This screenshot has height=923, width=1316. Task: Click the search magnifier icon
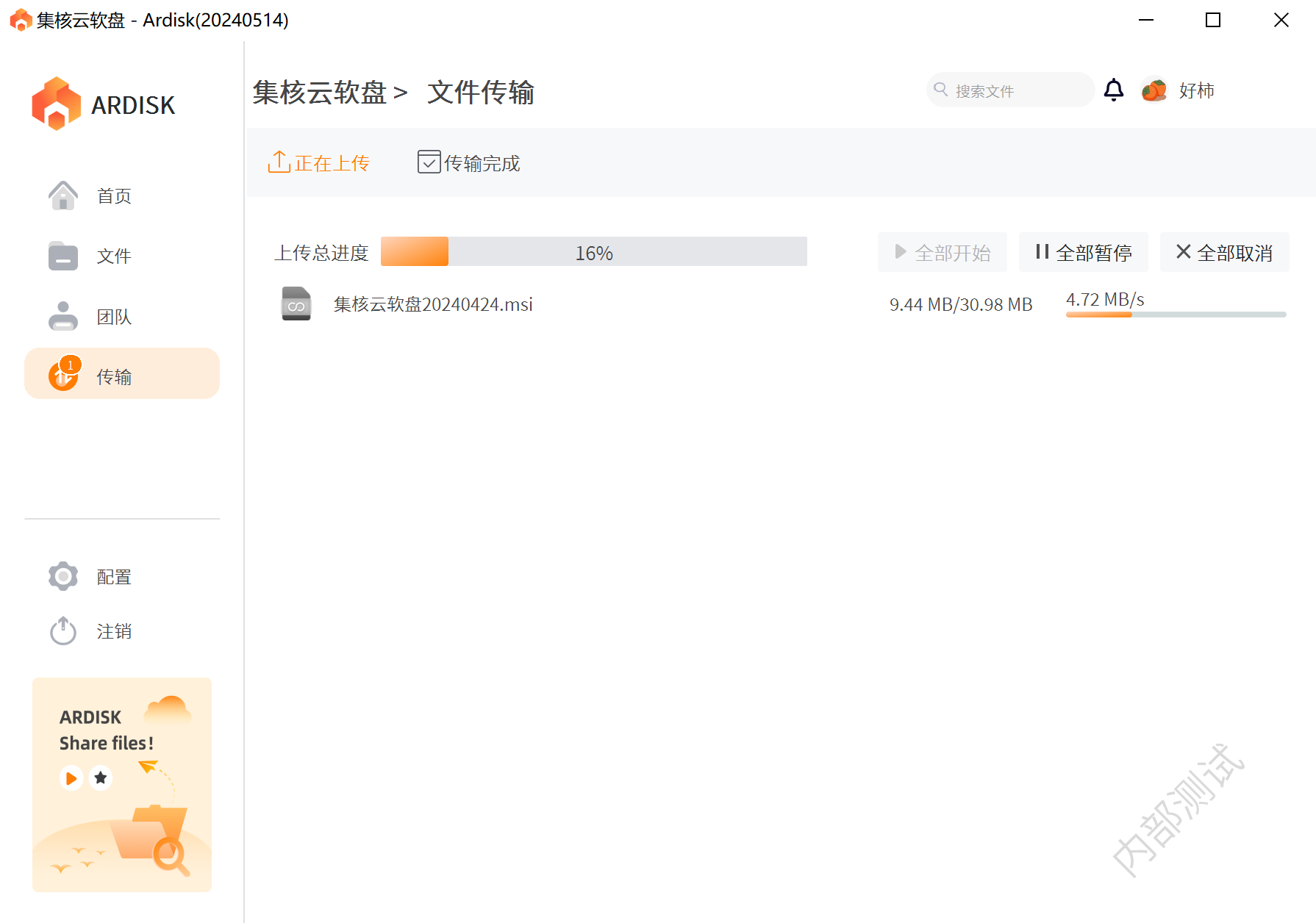[940, 90]
